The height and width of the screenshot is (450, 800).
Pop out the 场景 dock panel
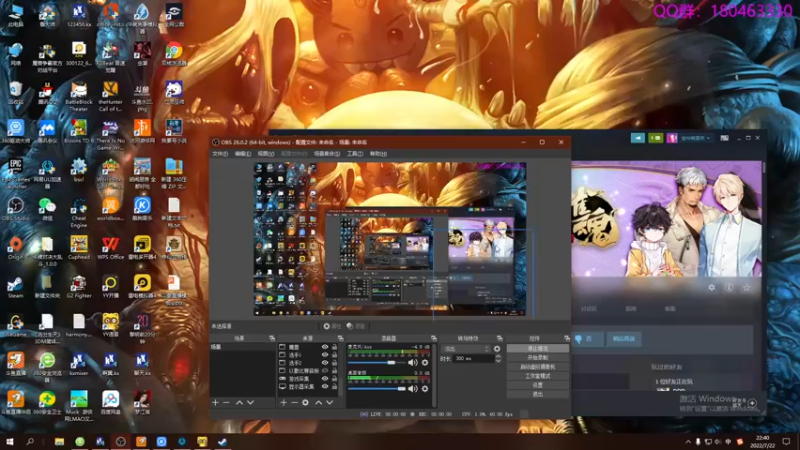(272, 338)
